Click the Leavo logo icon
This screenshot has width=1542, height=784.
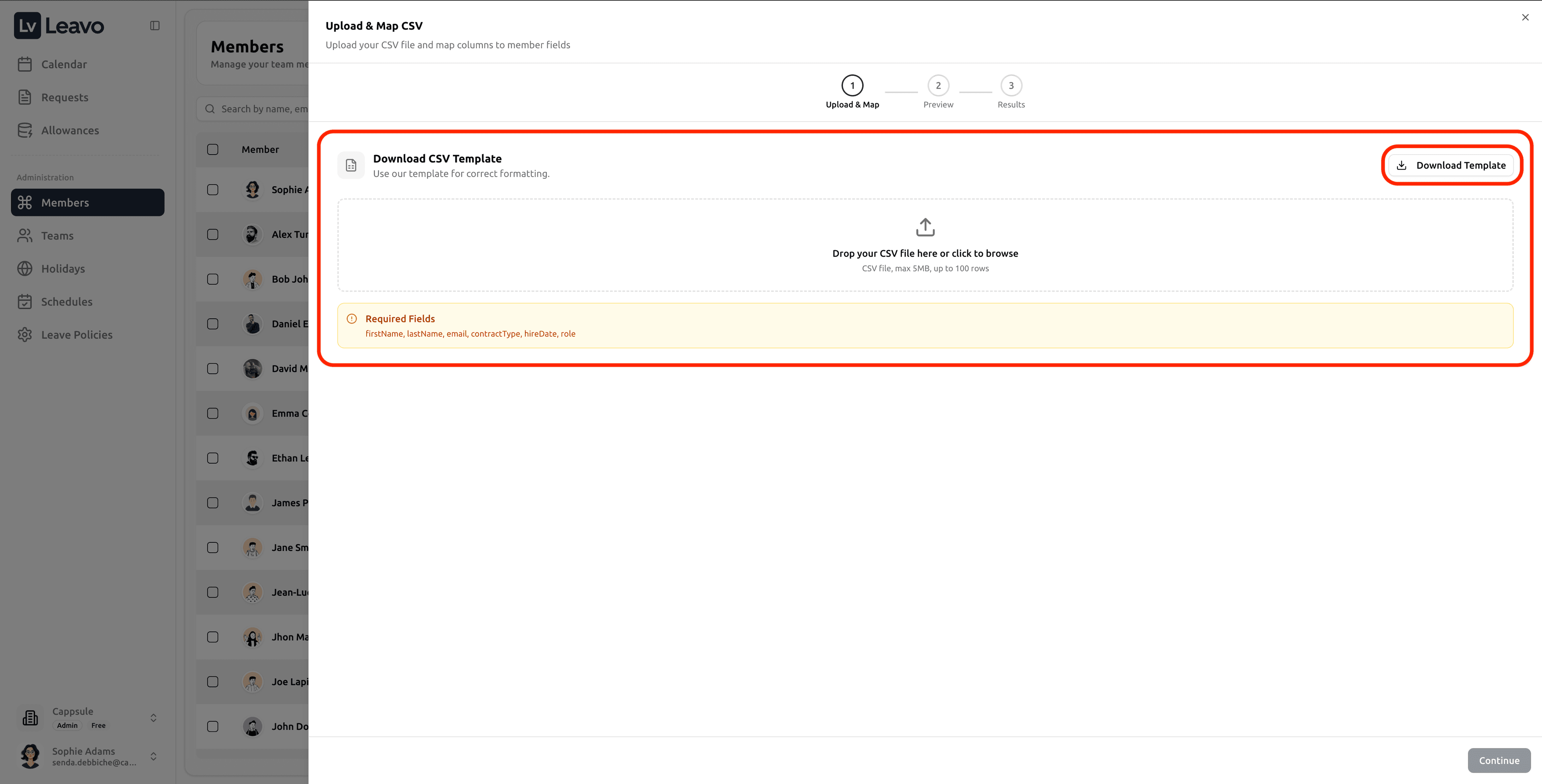coord(27,26)
